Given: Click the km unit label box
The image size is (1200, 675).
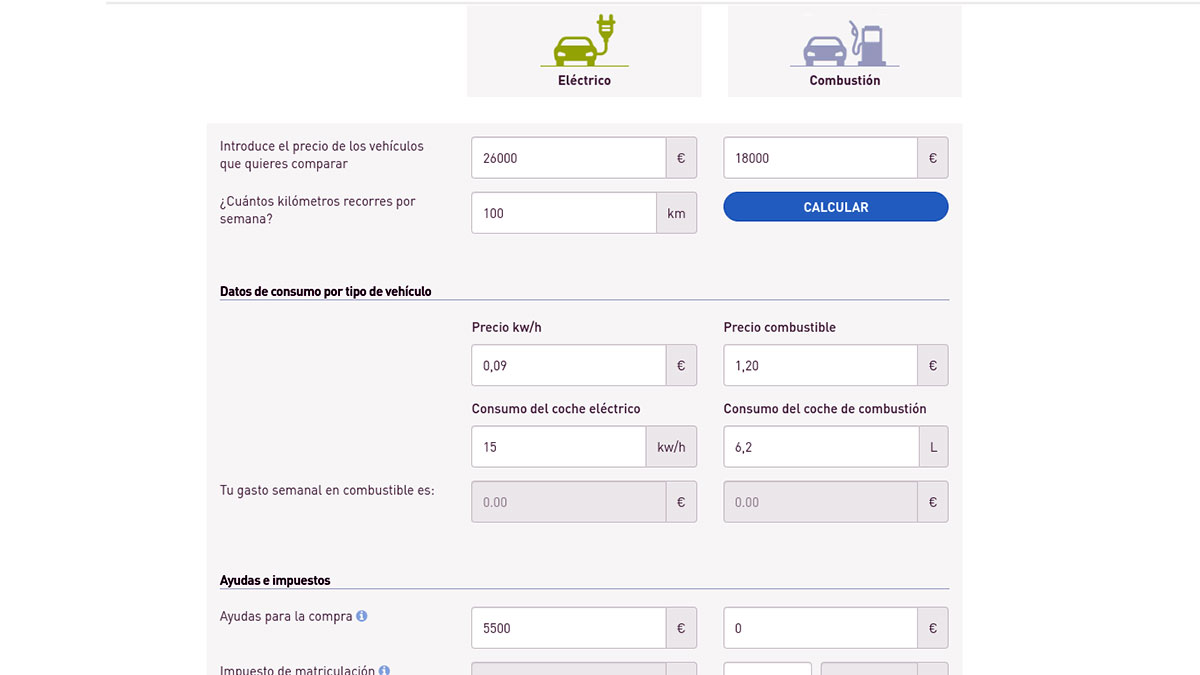Looking at the screenshot, I should (676, 213).
